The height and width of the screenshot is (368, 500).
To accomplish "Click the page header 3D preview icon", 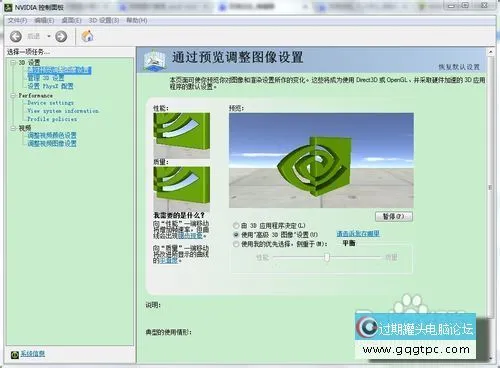I will point(154,61).
